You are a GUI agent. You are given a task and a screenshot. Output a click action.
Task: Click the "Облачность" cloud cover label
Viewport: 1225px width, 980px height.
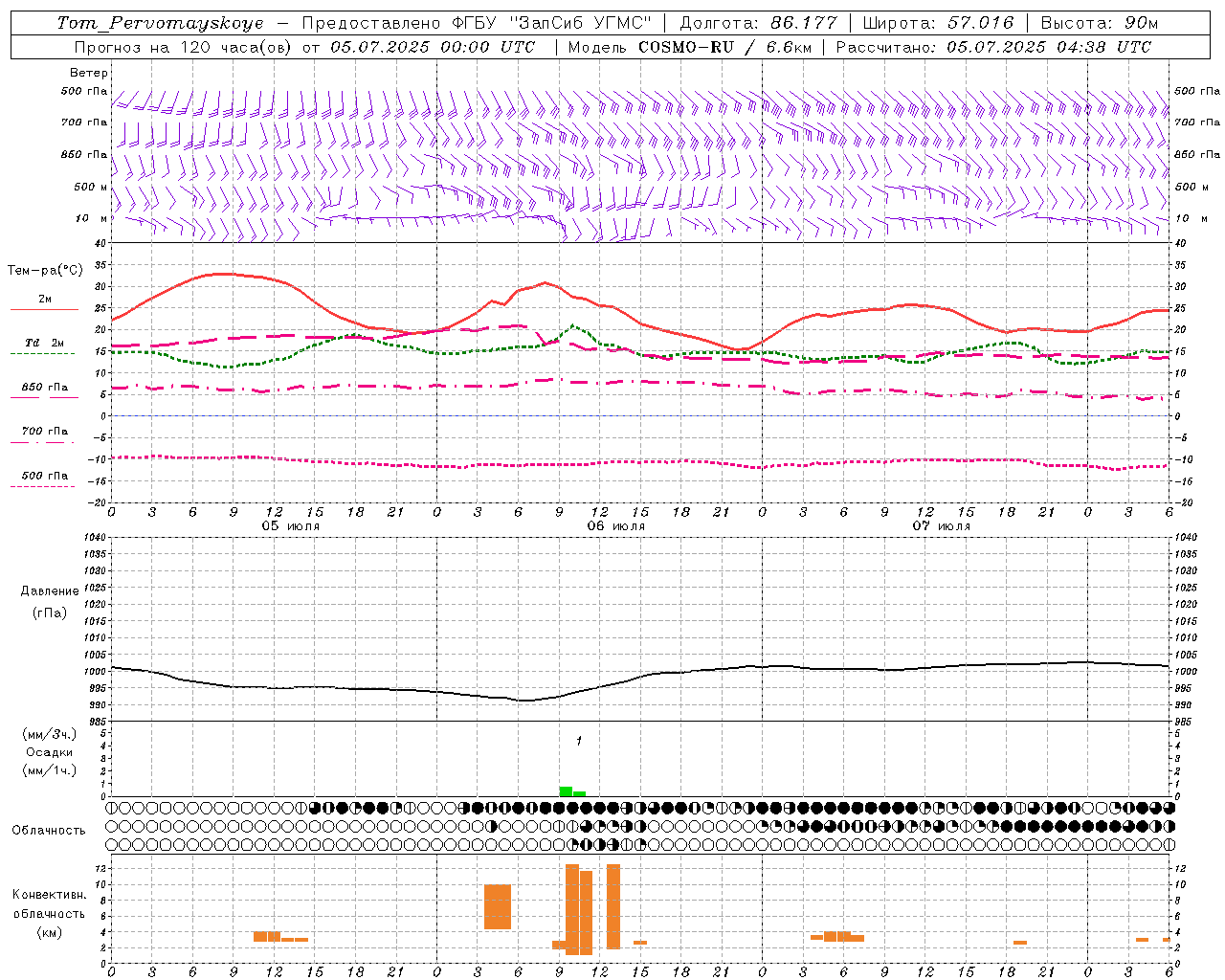click(x=49, y=830)
